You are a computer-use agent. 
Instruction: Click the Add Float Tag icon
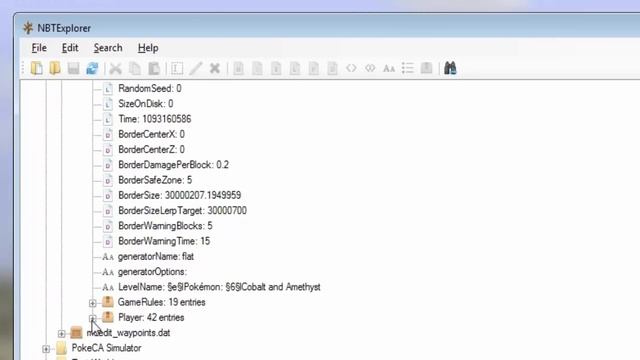pyautogui.click(x=314, y=68)
